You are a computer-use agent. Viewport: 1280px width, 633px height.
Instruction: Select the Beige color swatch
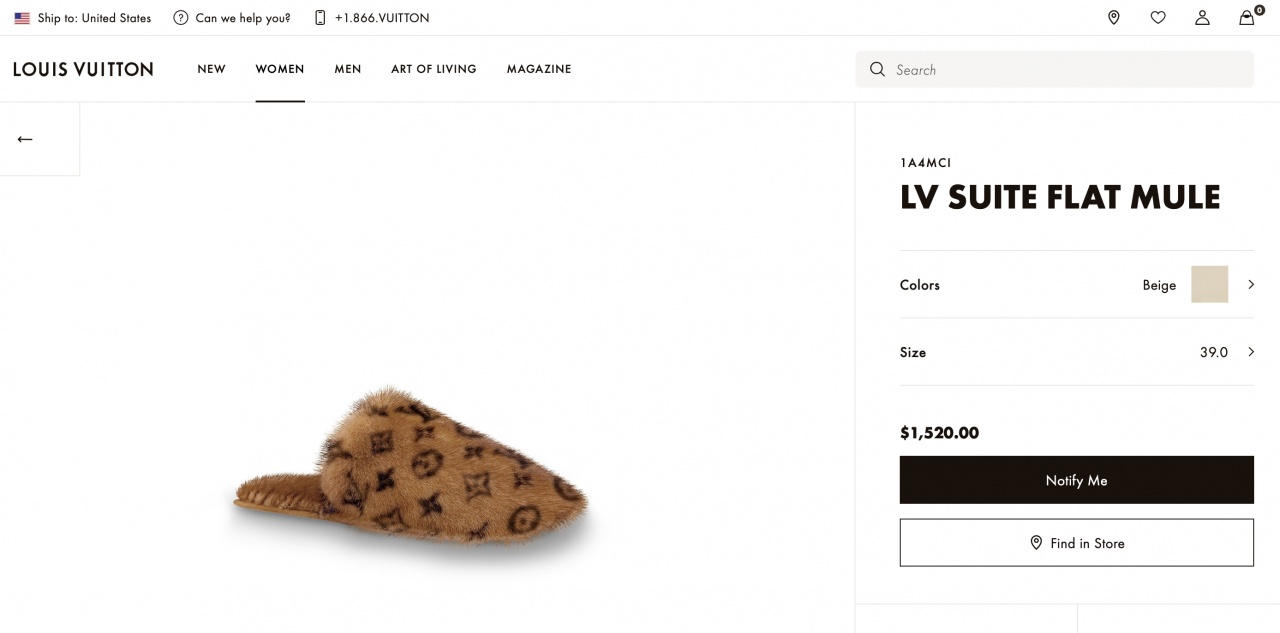1209,285
